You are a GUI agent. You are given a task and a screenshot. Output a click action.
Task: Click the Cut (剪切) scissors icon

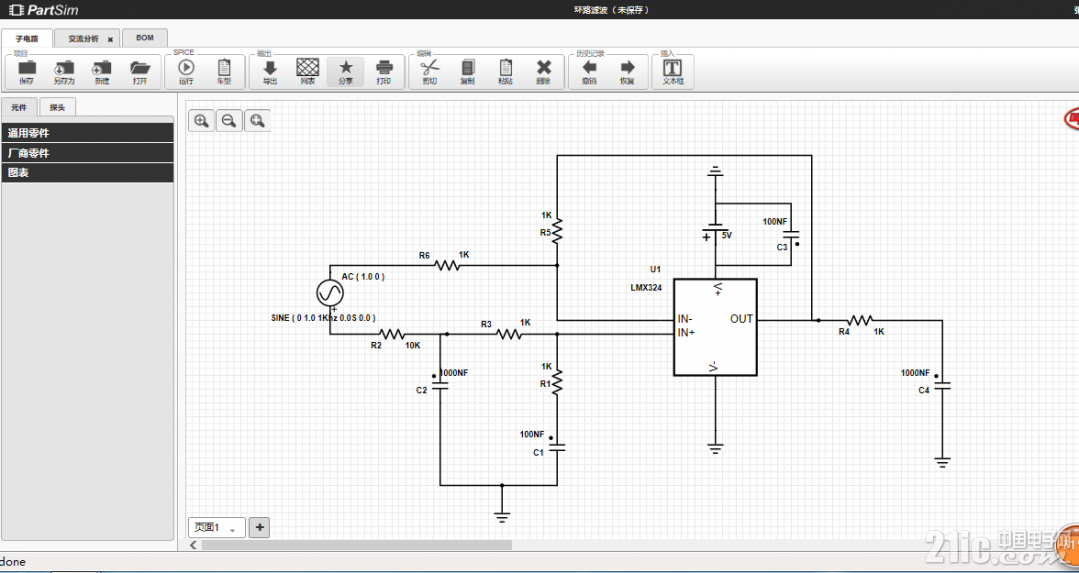click(x=429, y=67)
